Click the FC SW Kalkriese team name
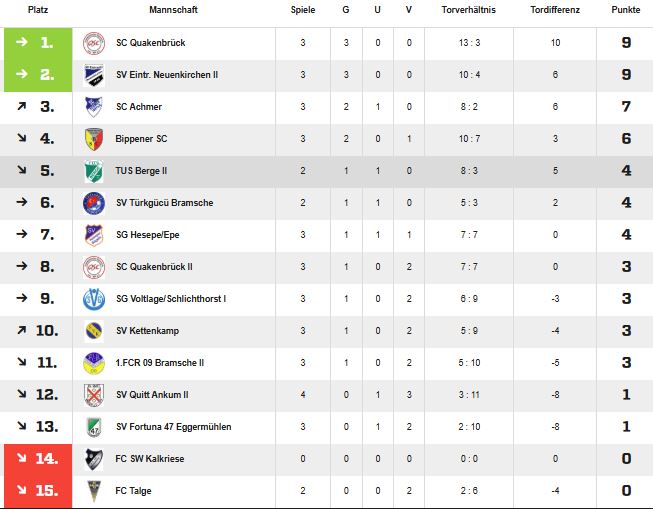Screen dimensions: 653x509 pos(150,459)
